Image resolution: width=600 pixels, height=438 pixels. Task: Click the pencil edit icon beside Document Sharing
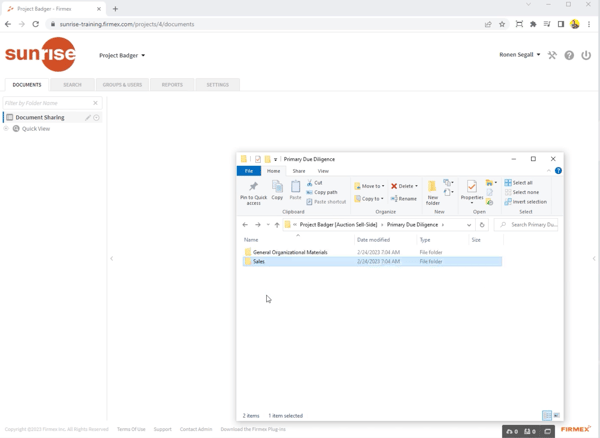click(x=88, y=117)
